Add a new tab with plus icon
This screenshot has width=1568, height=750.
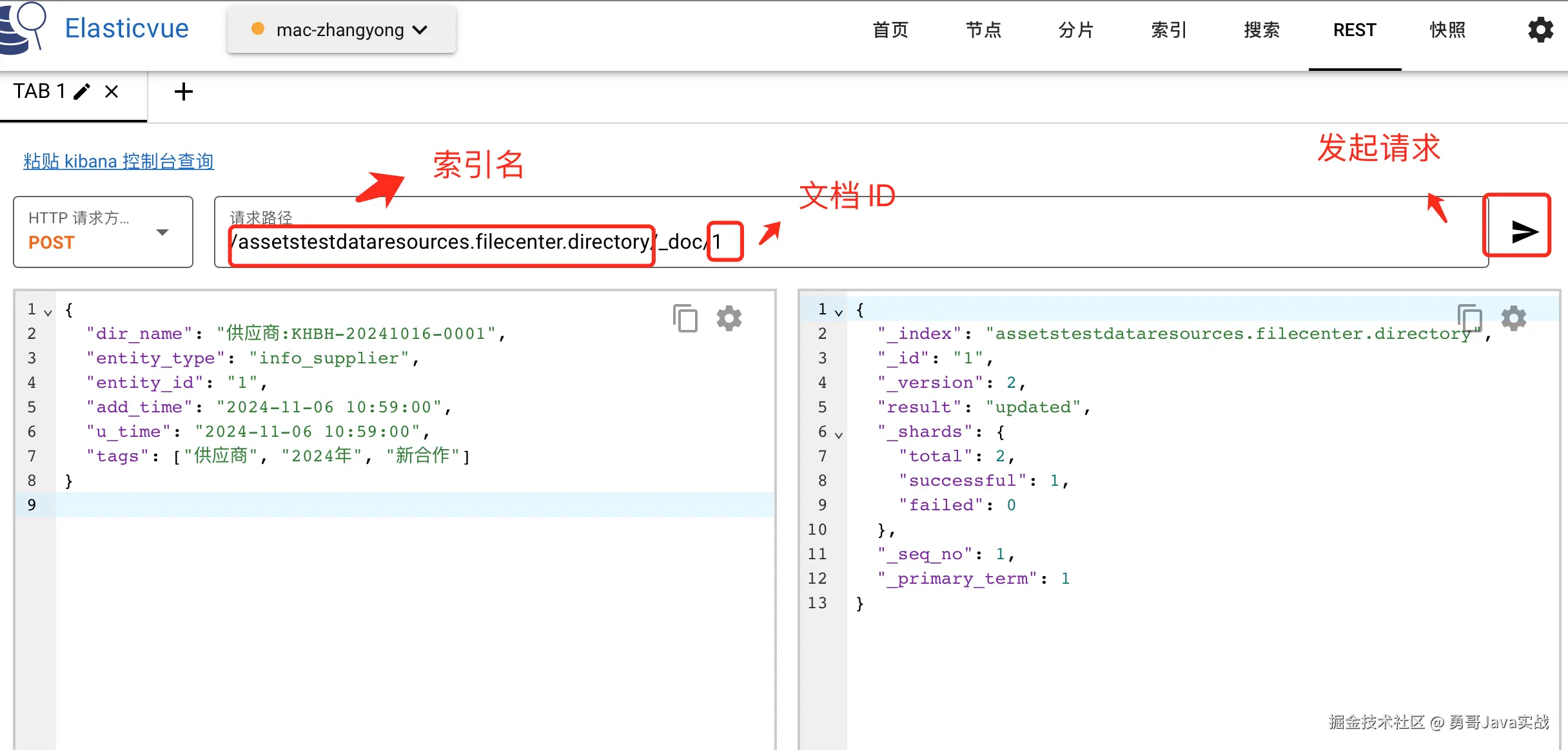[184, 91]
